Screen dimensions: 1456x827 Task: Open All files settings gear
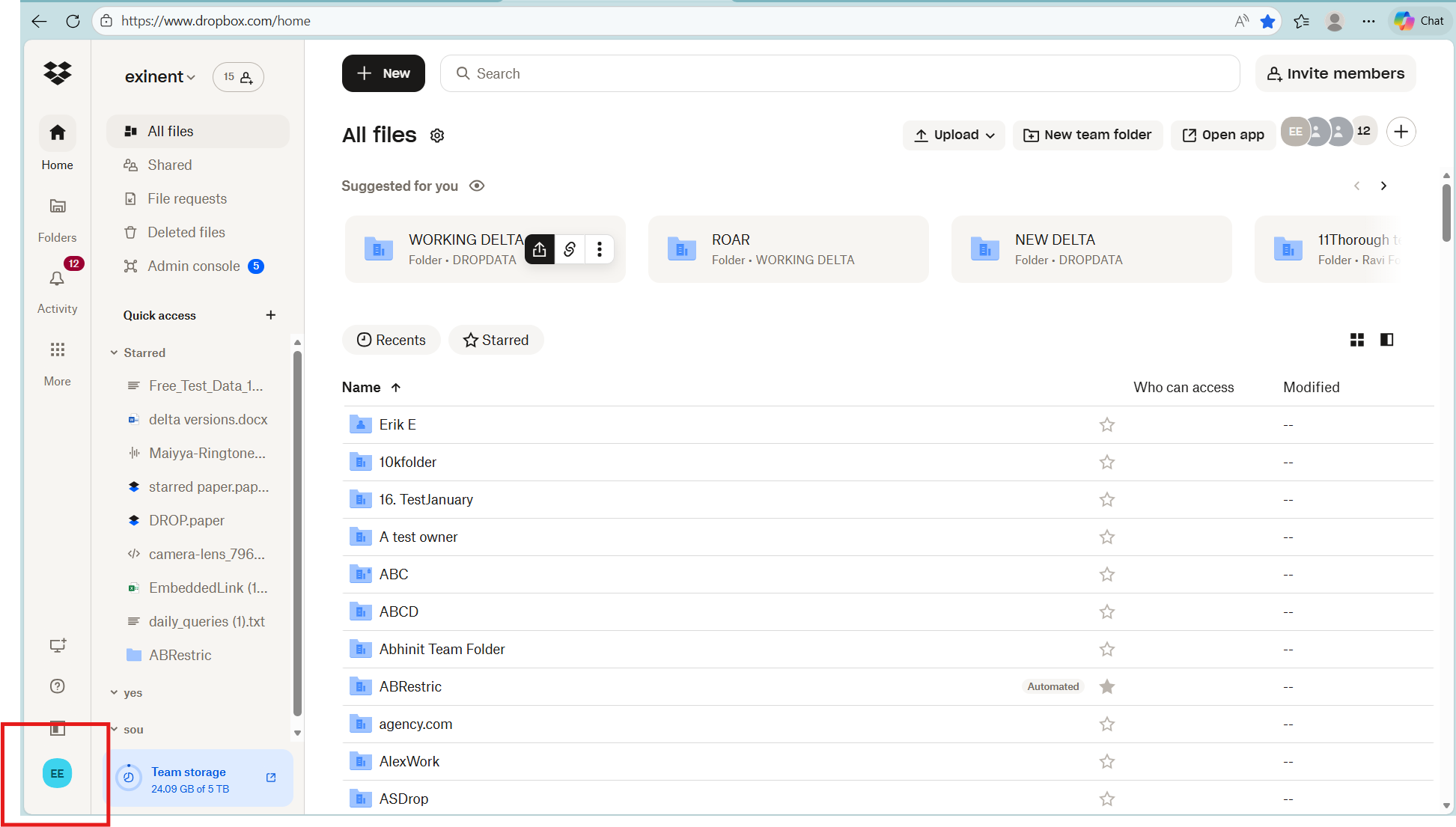click(437, 135)
